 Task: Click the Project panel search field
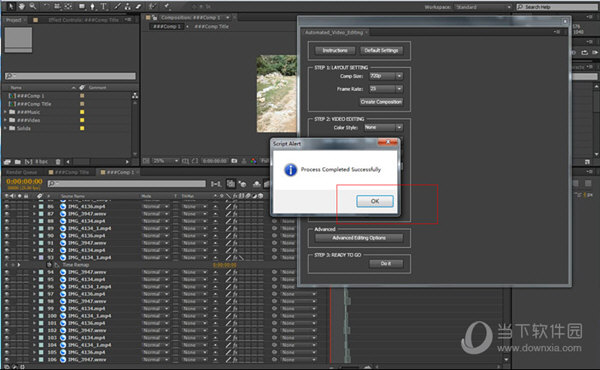pos(70,76)
